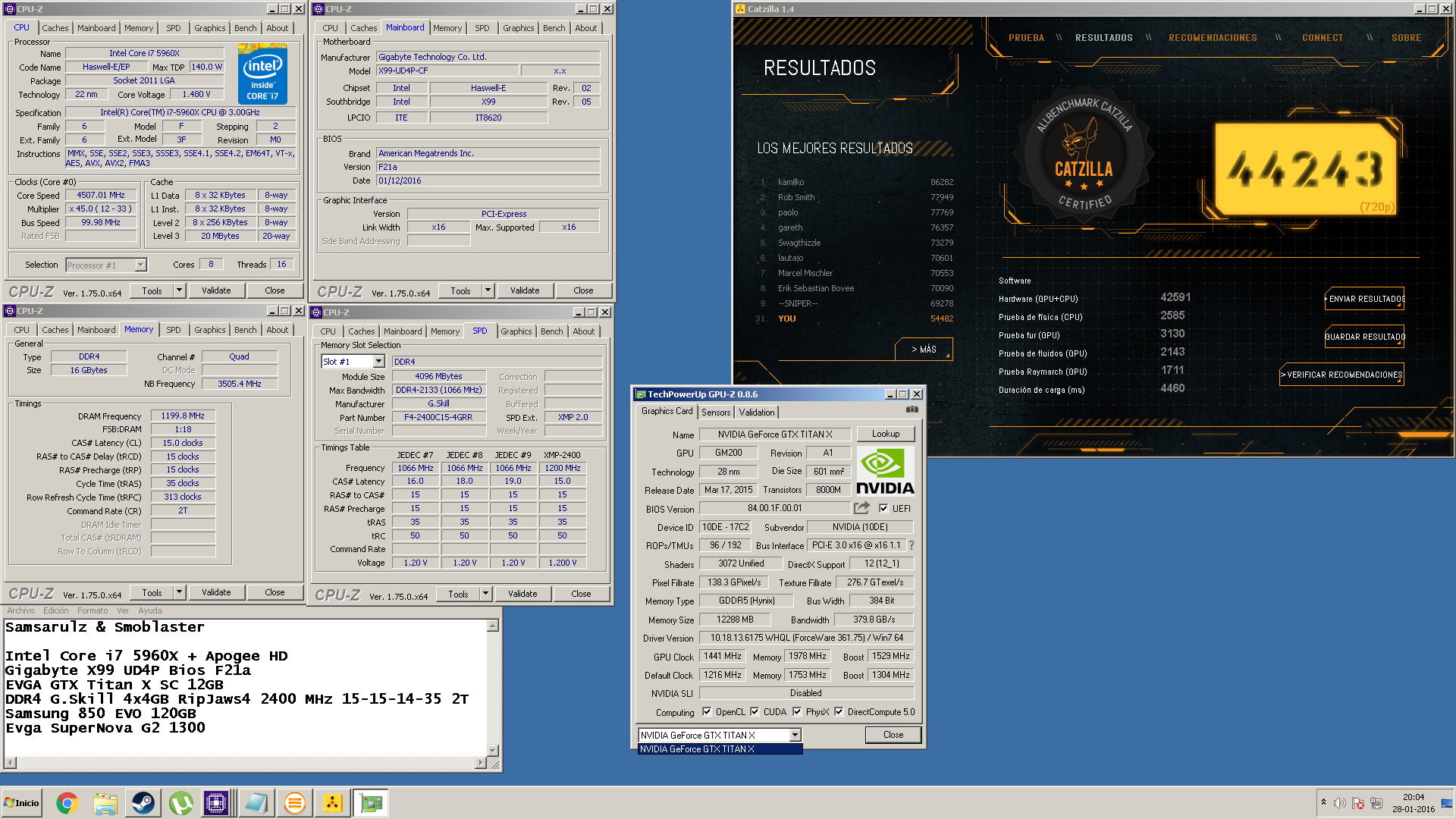The height and width of the screenshot is (819, 1456).
Task: Click Notepad vertical scrollbar up arrow
Action: coord(493,626)
